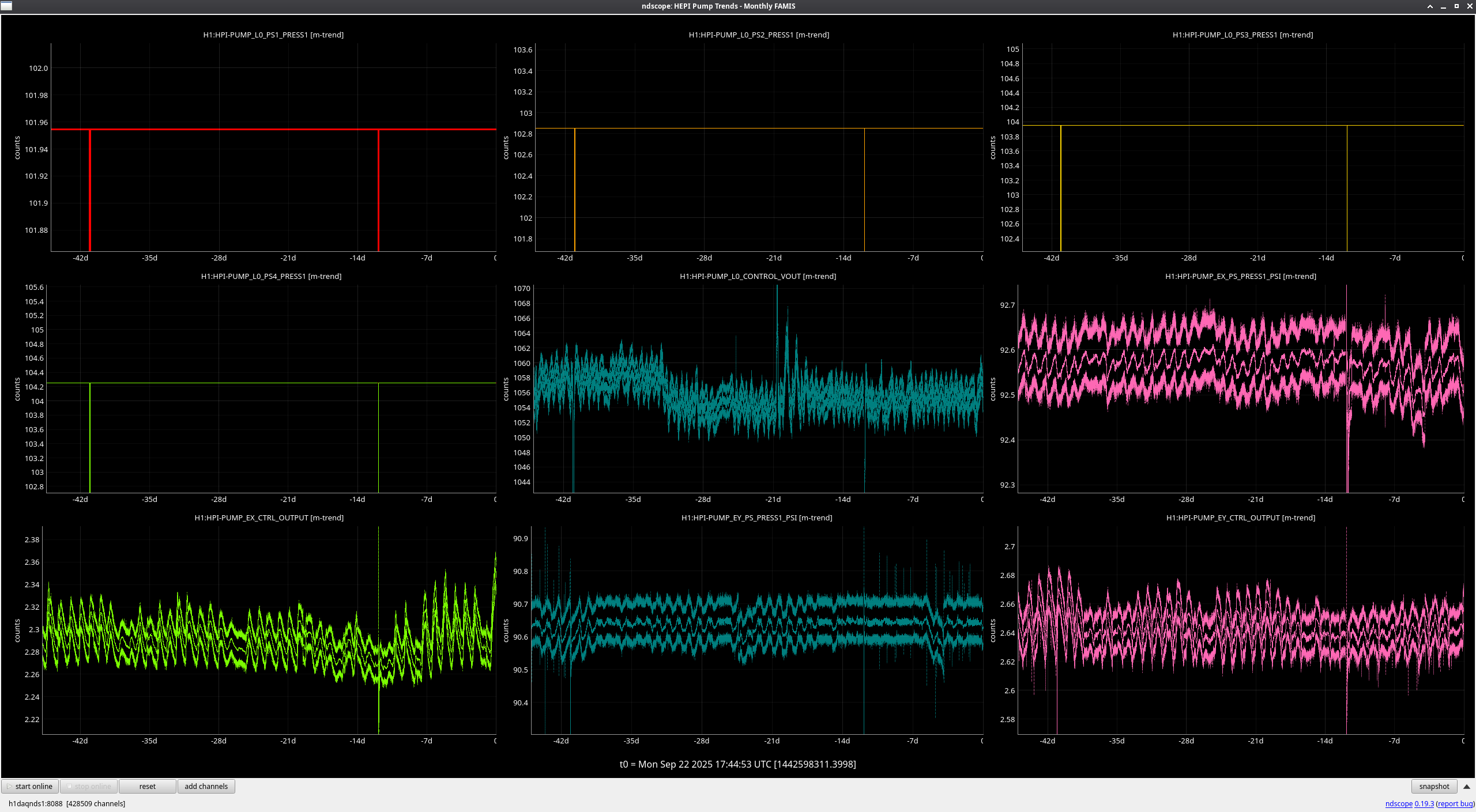Minimize the ndscope window
The height and width of the screenshot is (812, 1476).
coord(1443,6)
